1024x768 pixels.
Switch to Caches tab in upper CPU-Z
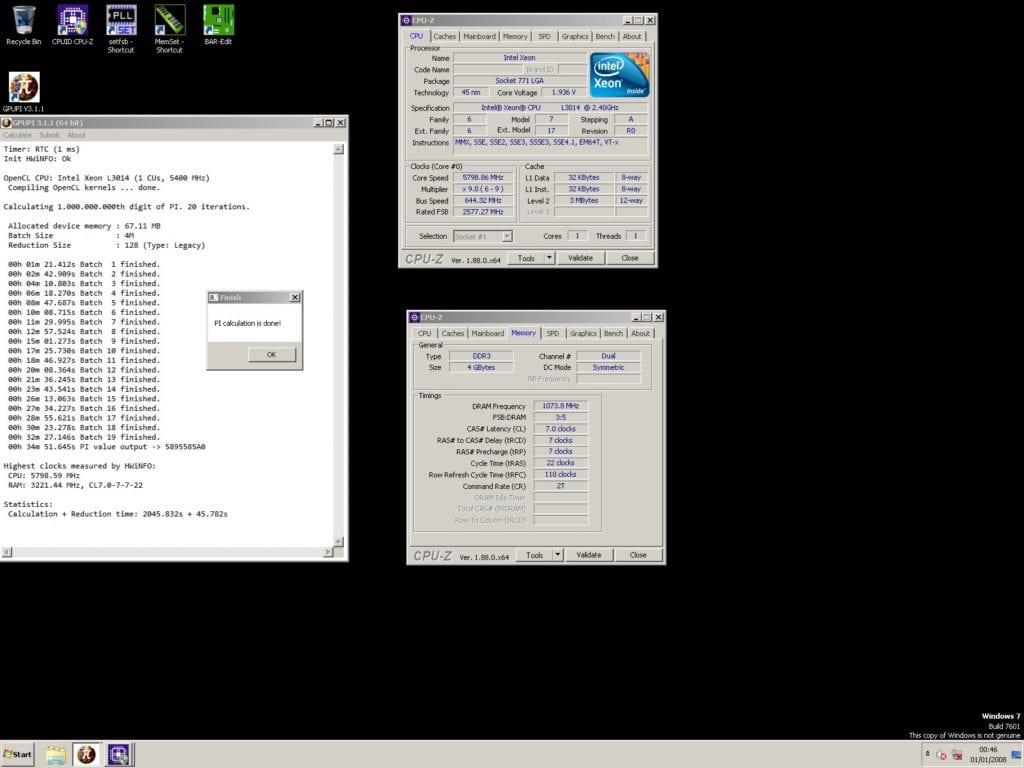pyautogui.click(x=444, y=37)
